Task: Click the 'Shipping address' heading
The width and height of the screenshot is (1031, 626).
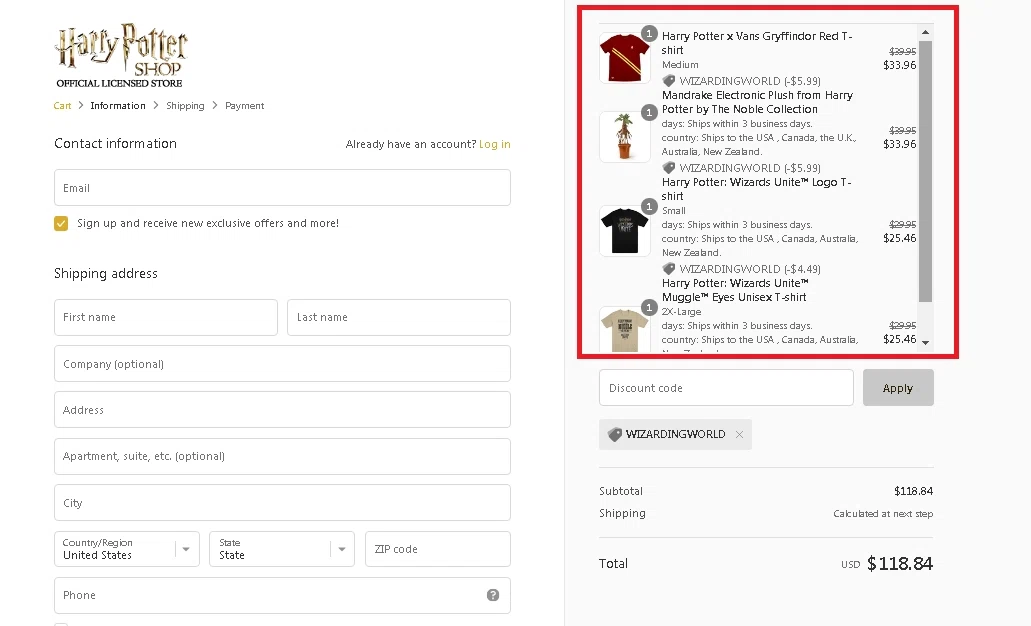Action: 106,274
